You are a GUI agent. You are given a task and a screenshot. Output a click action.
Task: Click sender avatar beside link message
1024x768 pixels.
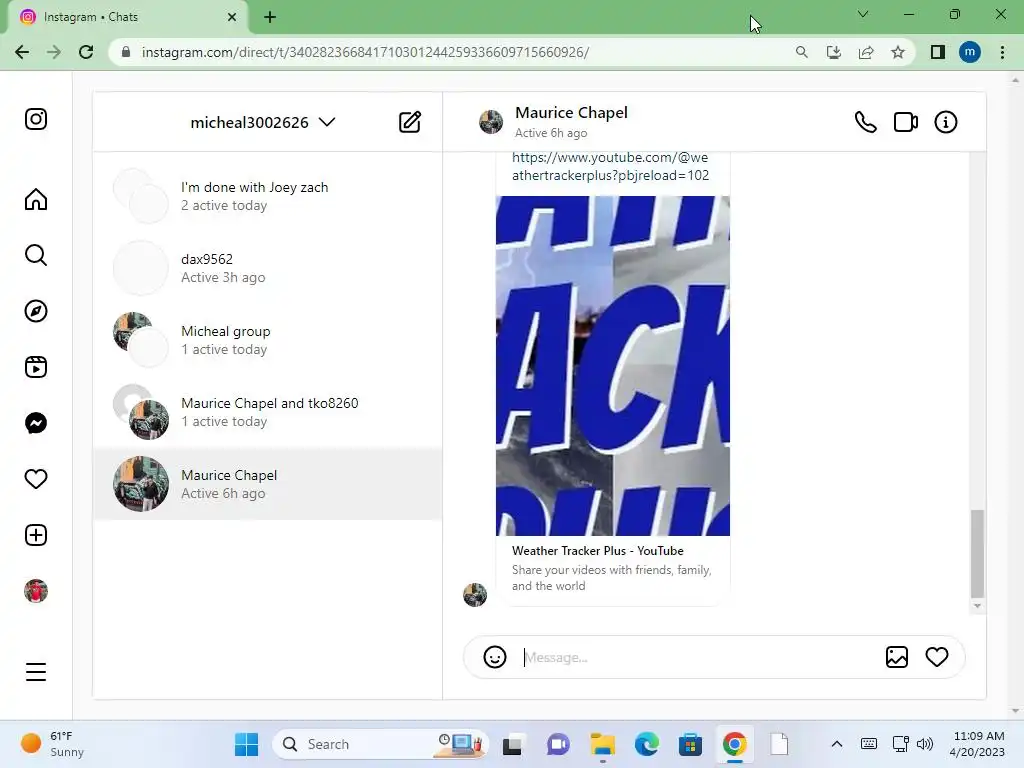pos(475,595)
